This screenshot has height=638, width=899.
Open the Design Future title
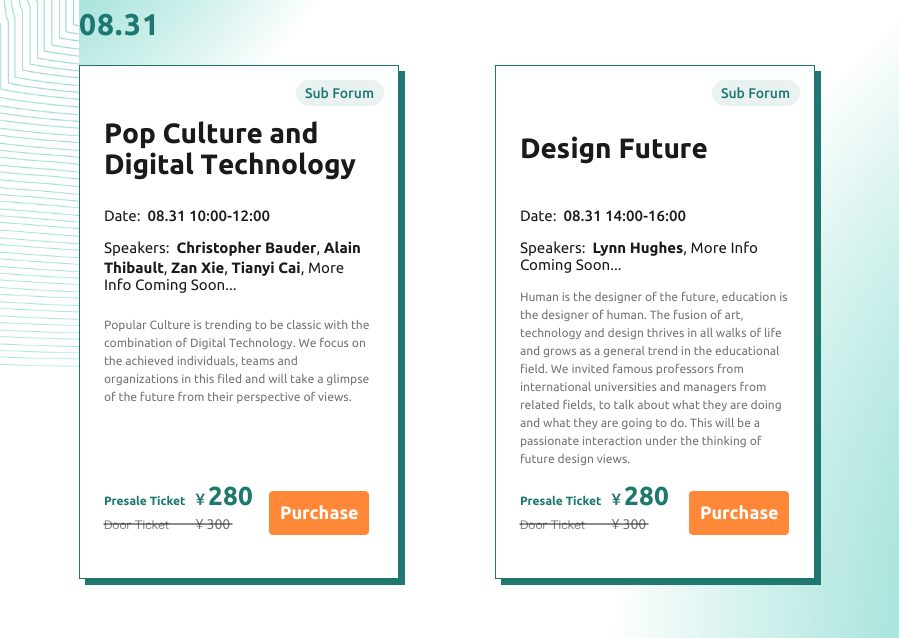coord(613,149)
